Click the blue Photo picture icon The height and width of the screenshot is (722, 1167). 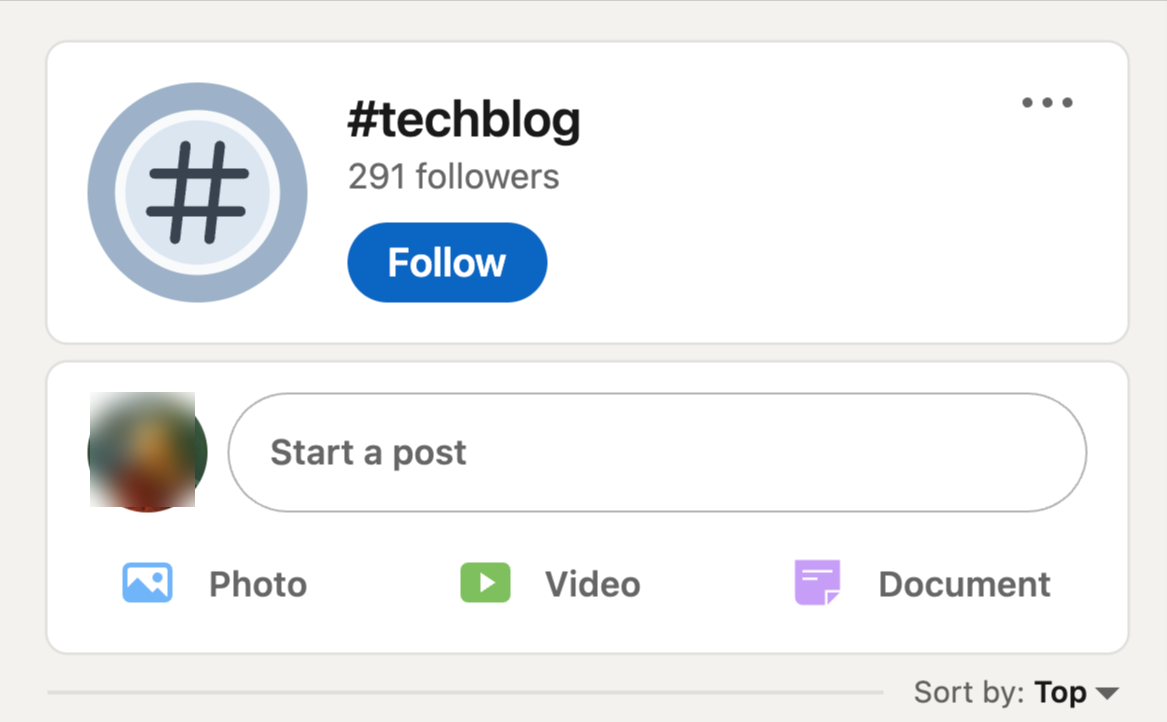(147, 583)
